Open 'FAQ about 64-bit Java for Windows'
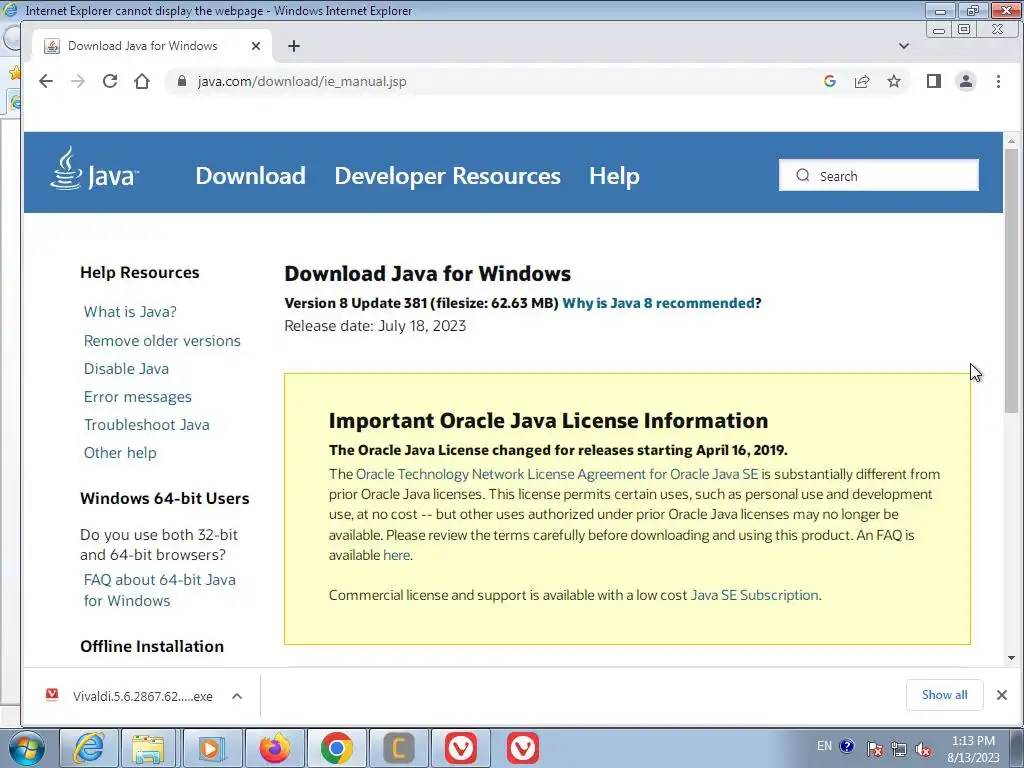Viewport: 1024px width, 768px height. coord(159,590)
